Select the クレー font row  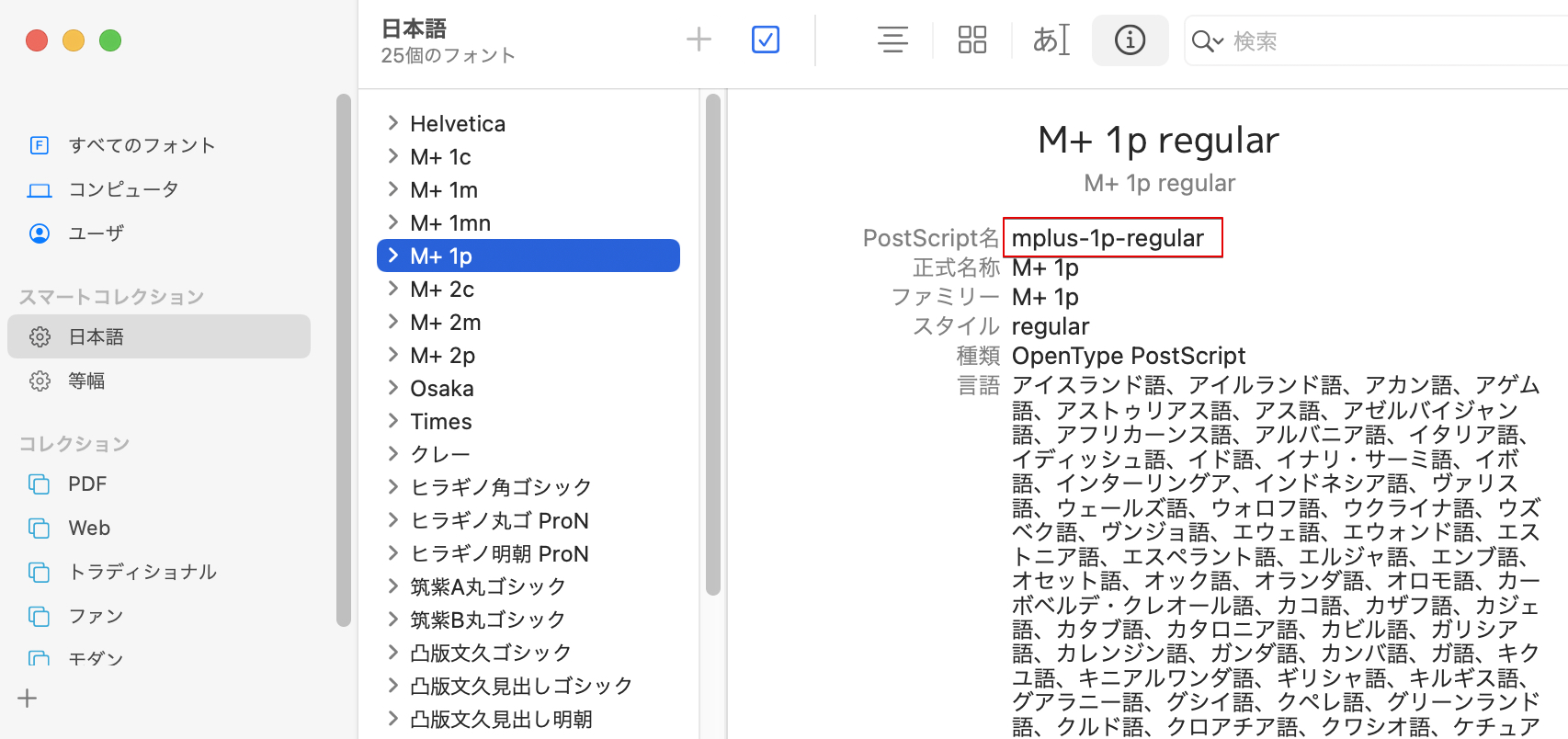point(528,454)
